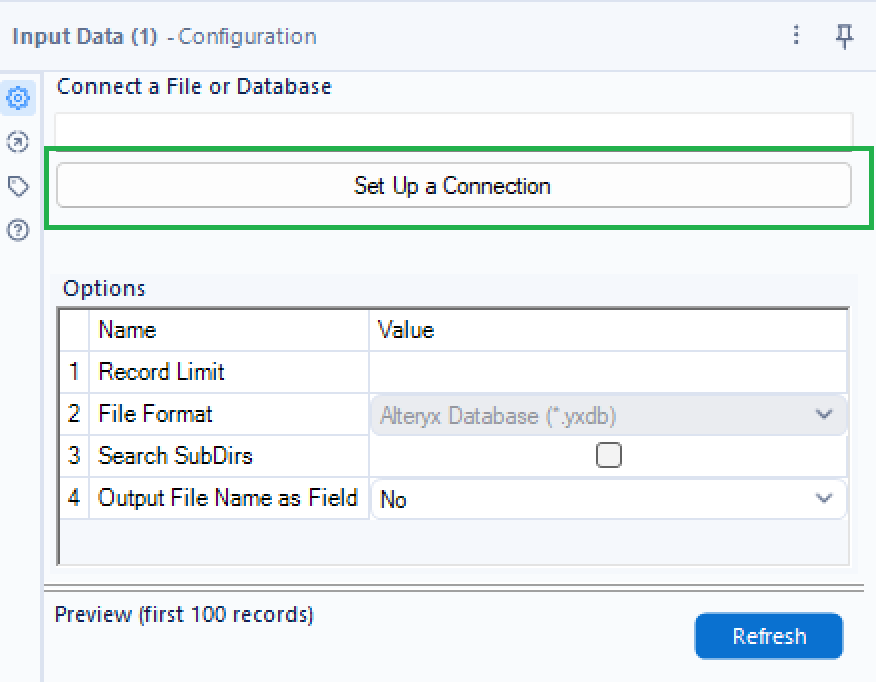Select row 4 by its number header
876x682 pixels.
pyautogui.click(x=74, y=498)
